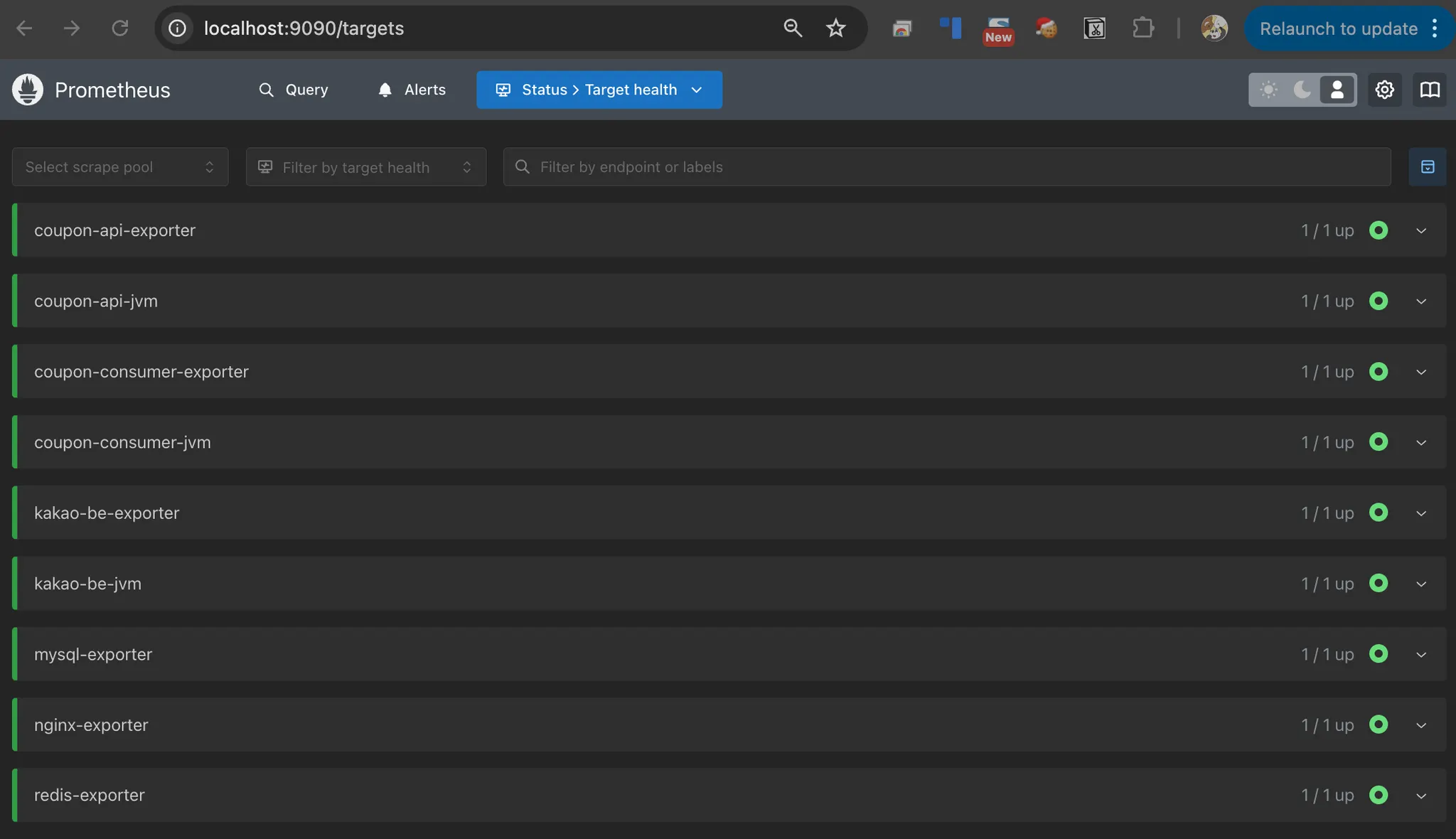Switch to light theme sun toggle

(x=1268, y=90)
